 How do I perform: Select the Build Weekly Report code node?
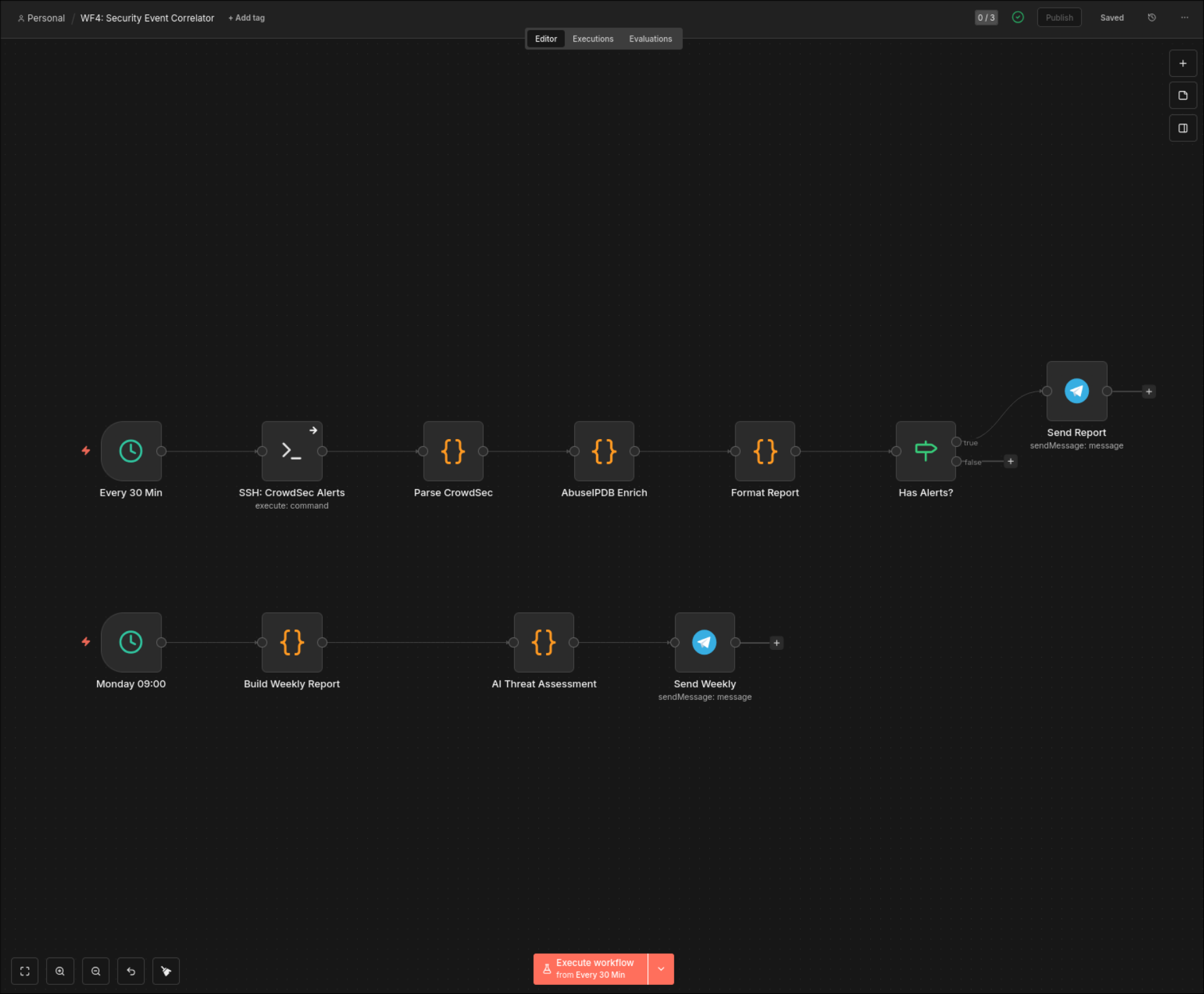click(x=292, y=642)
